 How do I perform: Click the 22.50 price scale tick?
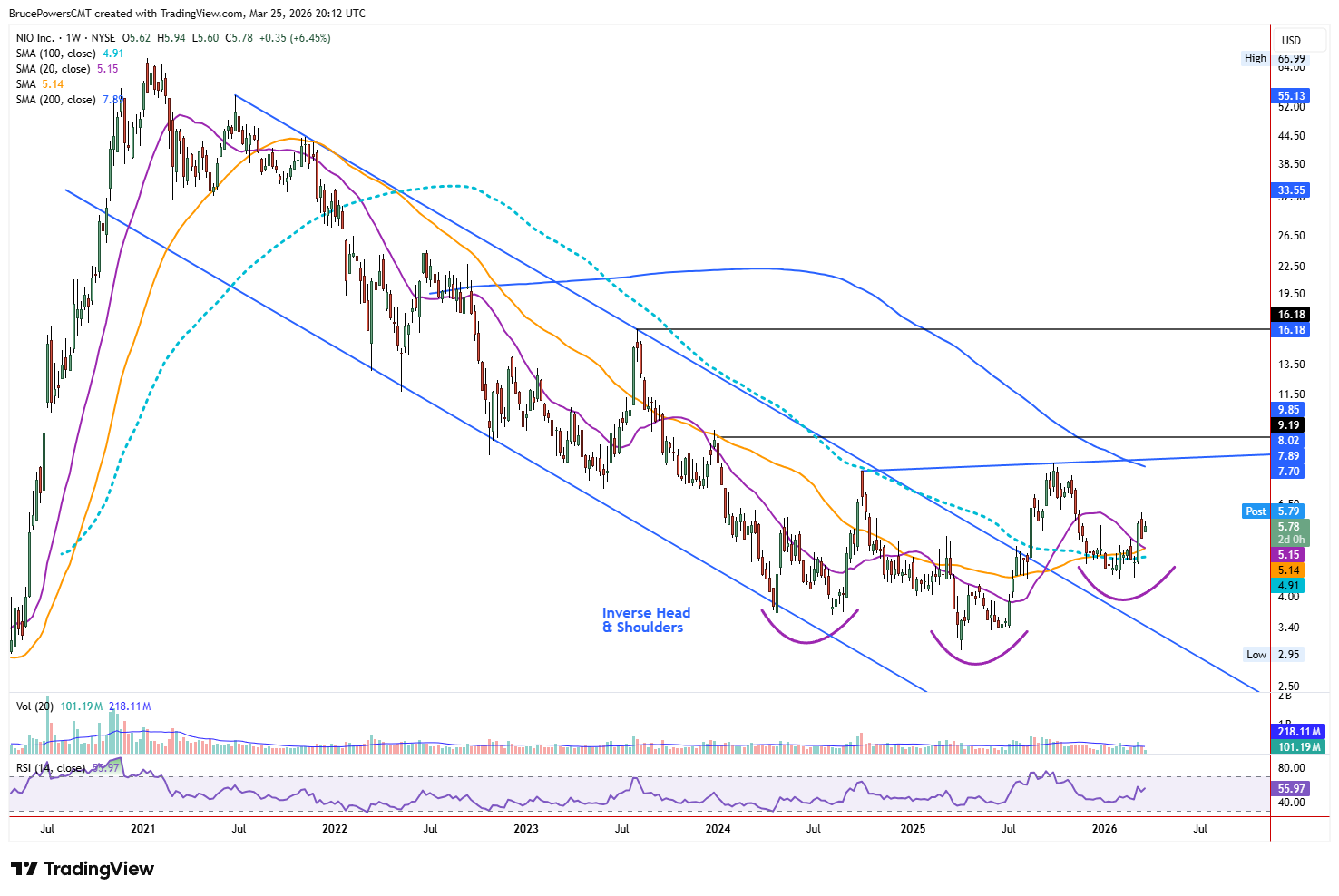(1292, 267)
